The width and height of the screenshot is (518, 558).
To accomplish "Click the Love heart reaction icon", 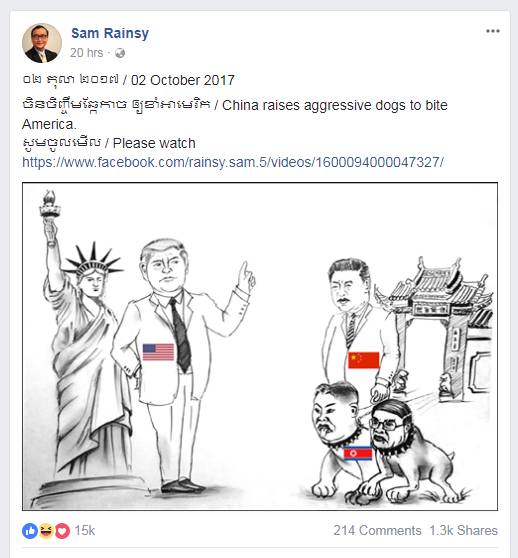I will click(x=62, y=531).
